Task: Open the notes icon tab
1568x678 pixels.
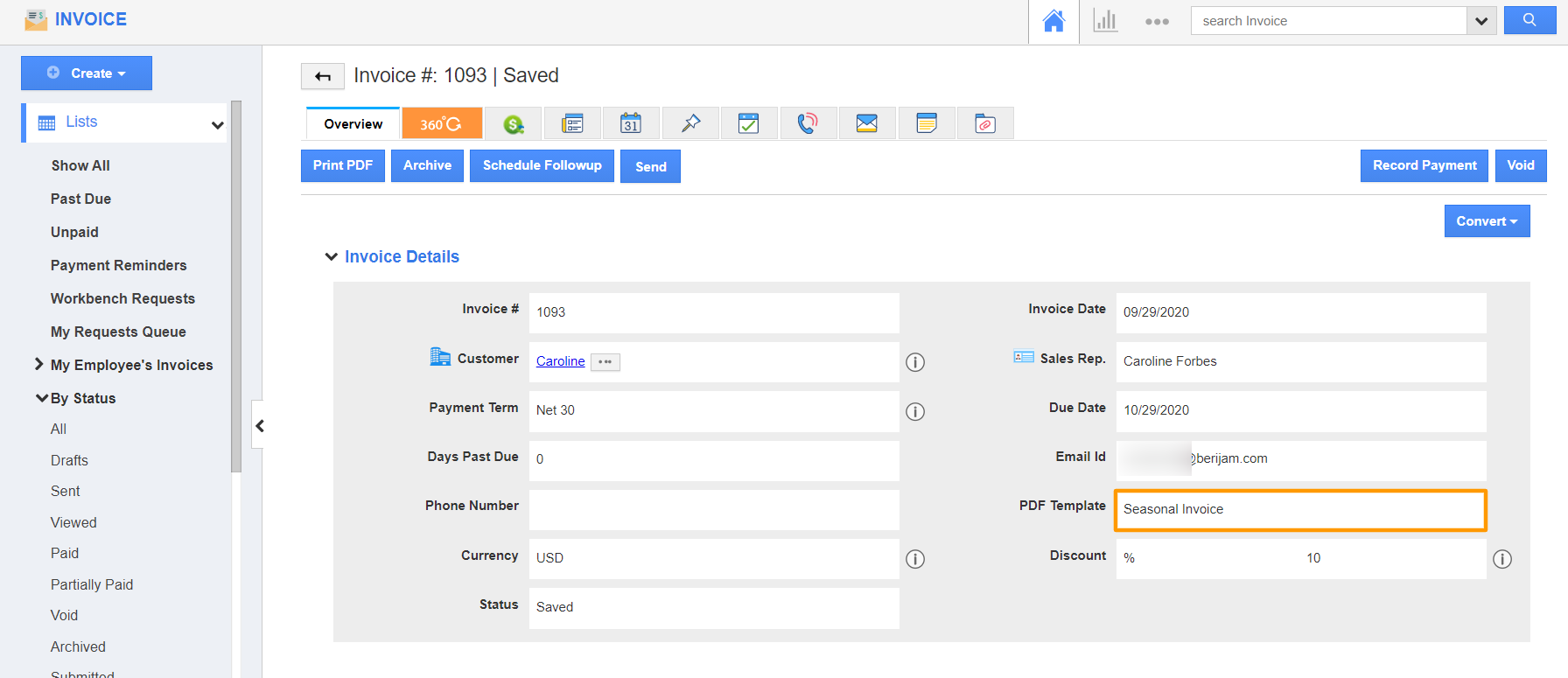Action: pos(926,123)
